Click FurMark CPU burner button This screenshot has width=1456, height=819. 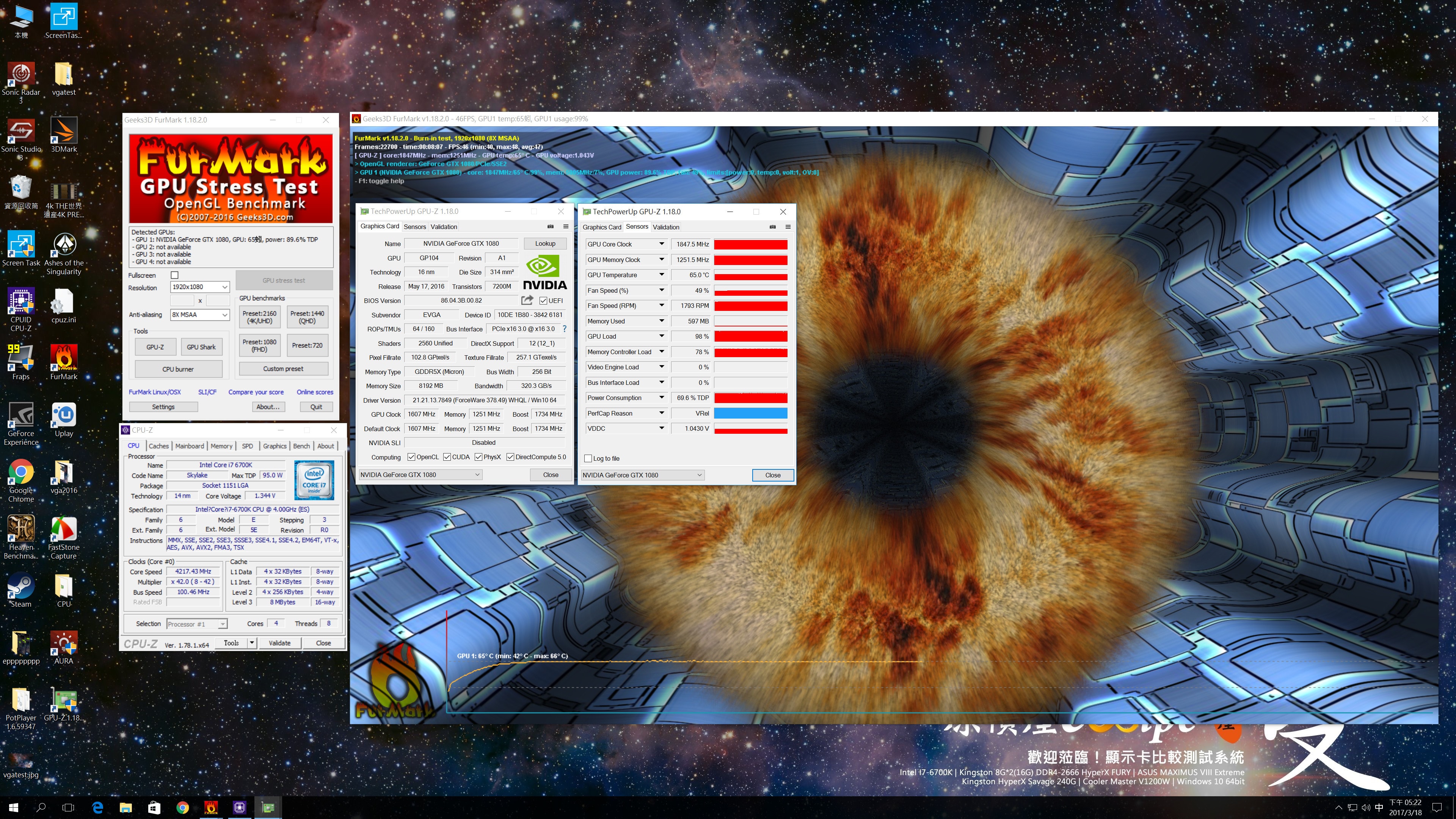[x=178, y=369]
